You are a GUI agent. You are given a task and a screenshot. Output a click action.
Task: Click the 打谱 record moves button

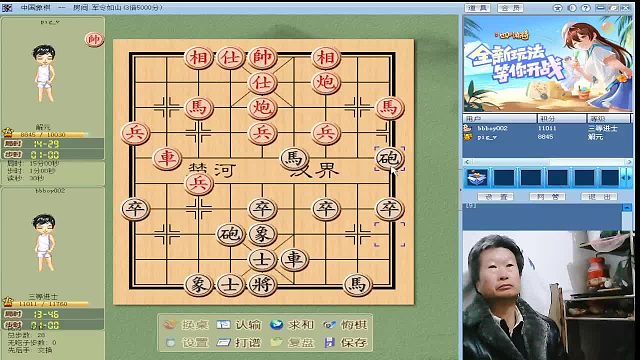tap(239, 342)
